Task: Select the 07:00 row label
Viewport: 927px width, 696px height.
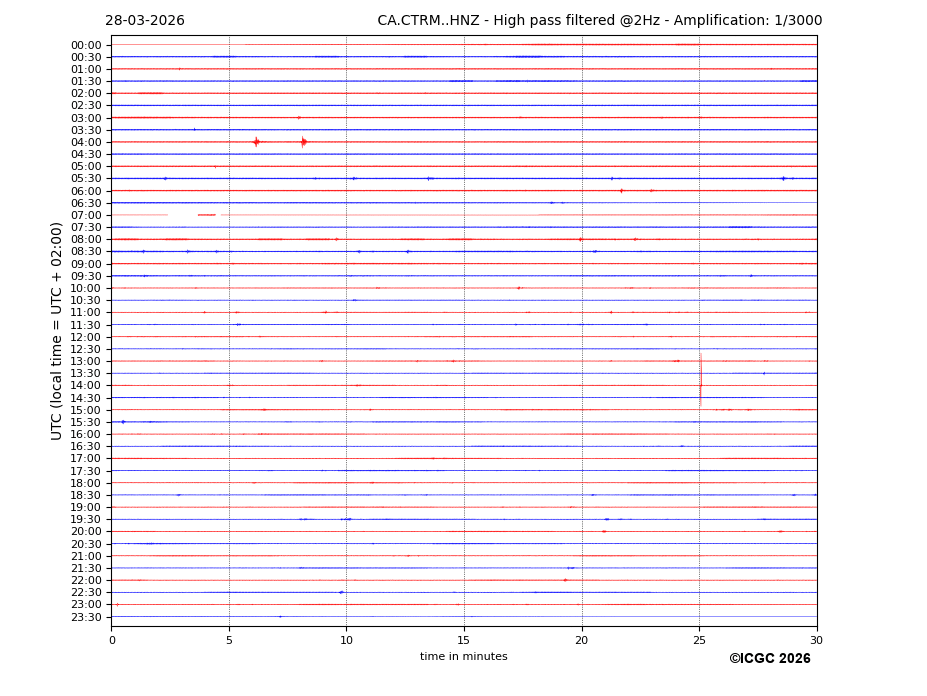Action: pos(86,215)
